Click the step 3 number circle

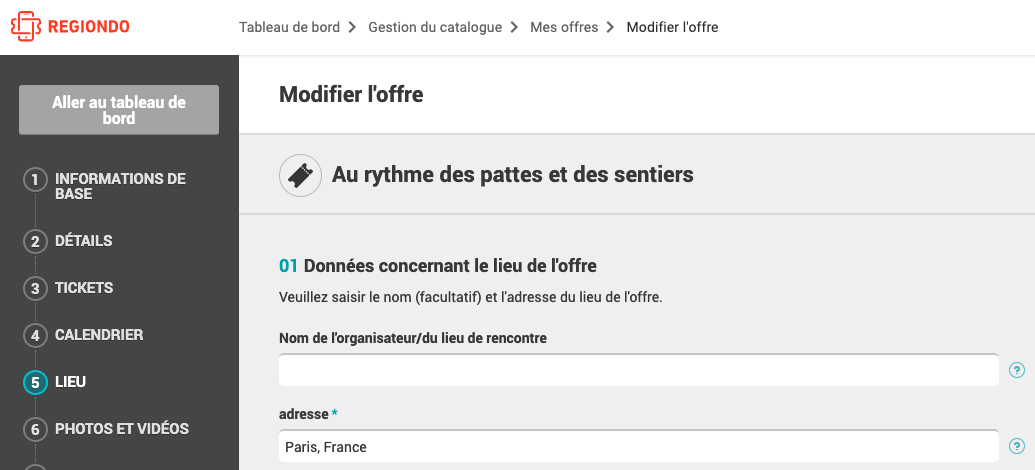click(x=35, y=288)
